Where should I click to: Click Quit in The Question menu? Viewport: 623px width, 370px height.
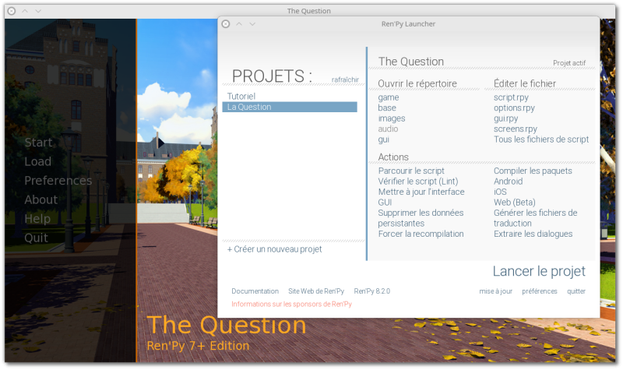[x=36, y=238]
